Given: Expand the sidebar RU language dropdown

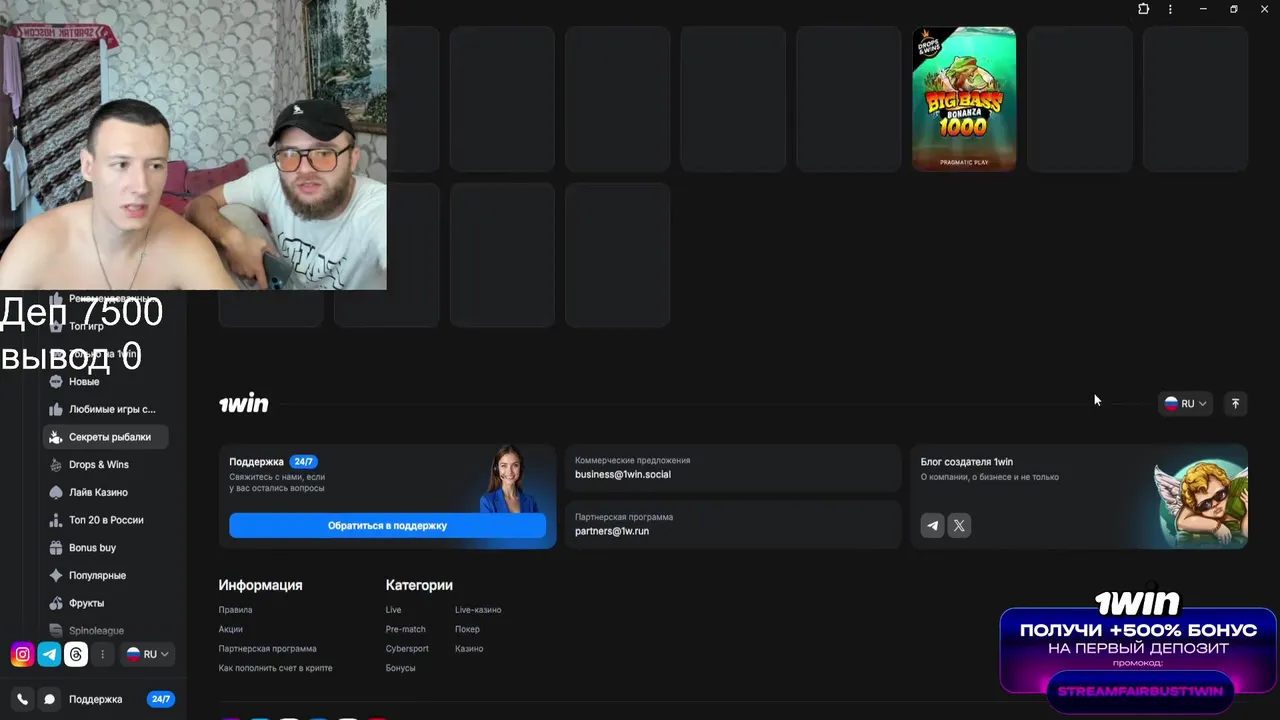Looking at the screenshot, I should coord(148,654).
